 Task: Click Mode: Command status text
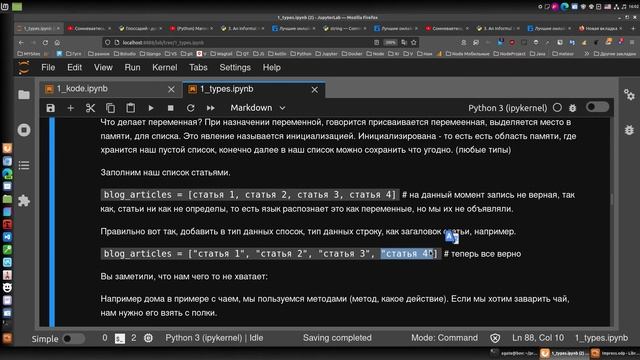(x=444, y=338)
